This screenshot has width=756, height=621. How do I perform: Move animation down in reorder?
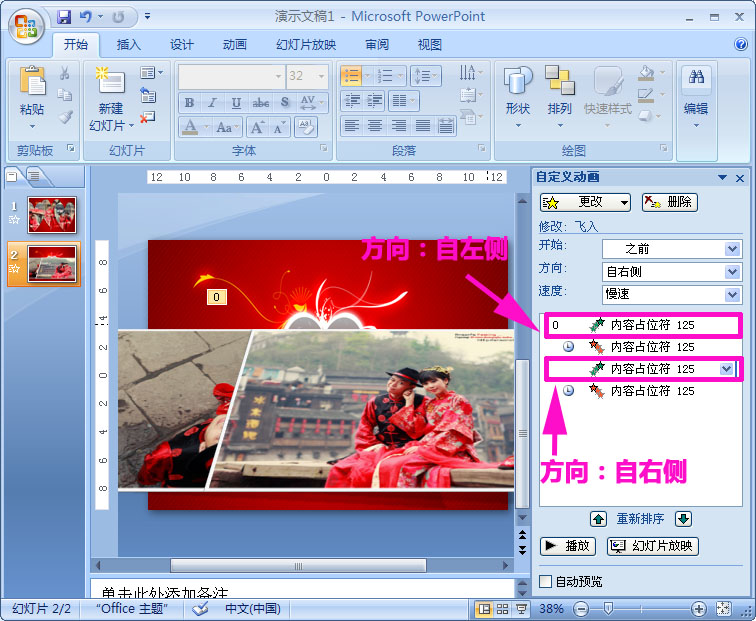pyautogui.click(x=684, y=519)
